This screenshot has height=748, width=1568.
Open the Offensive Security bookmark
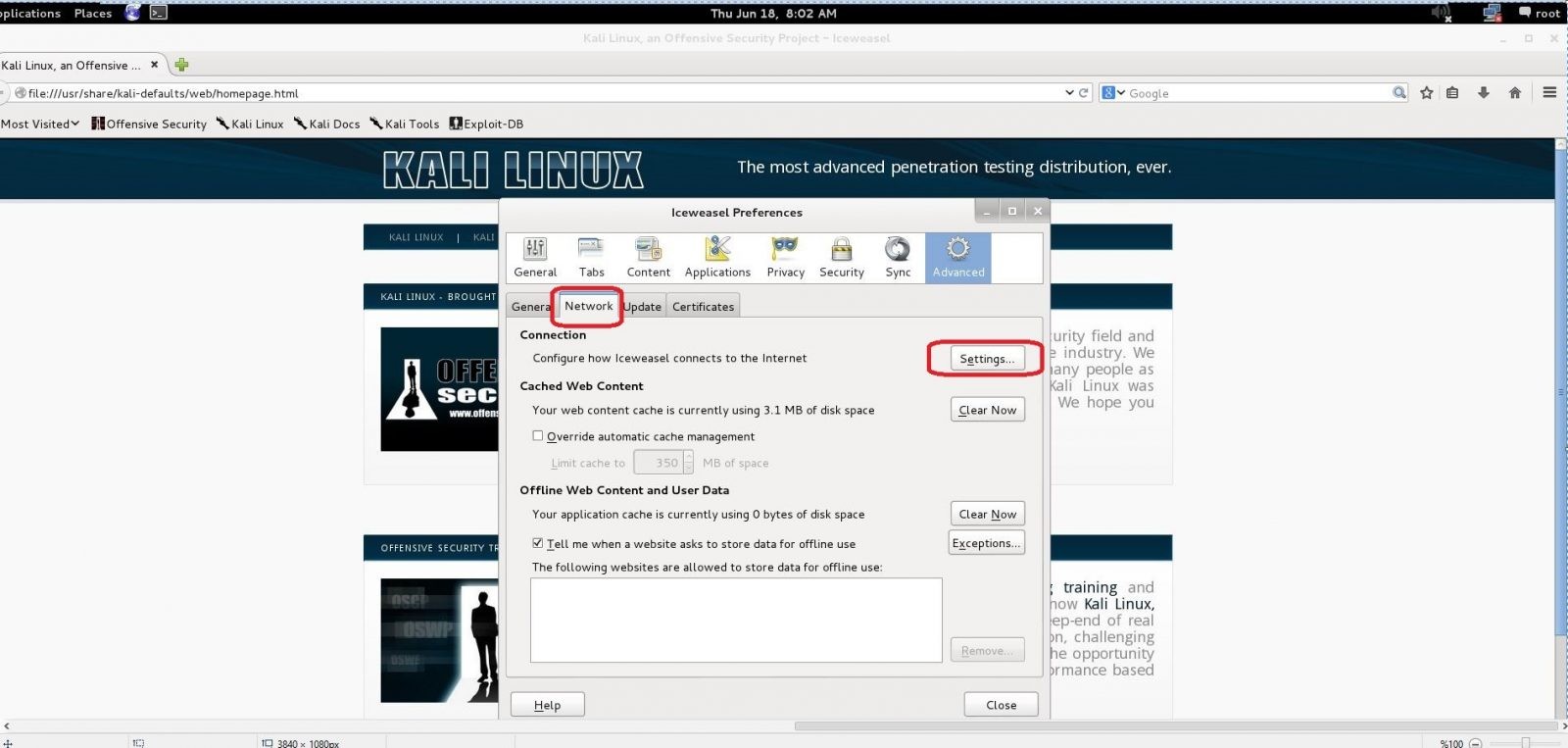tap(149, 124)
